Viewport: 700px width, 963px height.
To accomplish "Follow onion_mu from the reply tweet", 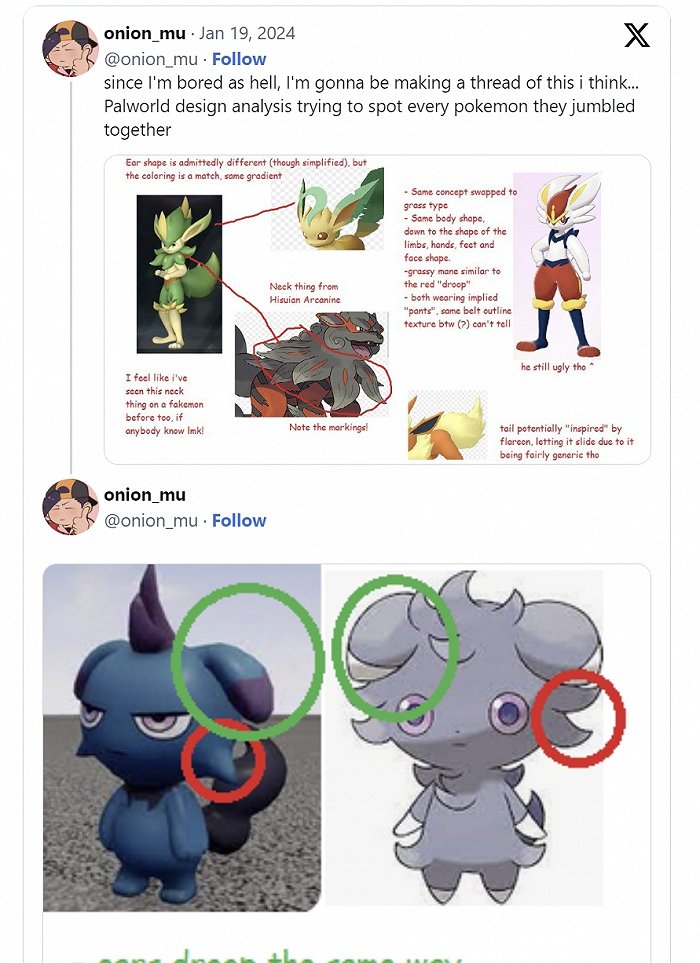I will [x=239, y=520].
